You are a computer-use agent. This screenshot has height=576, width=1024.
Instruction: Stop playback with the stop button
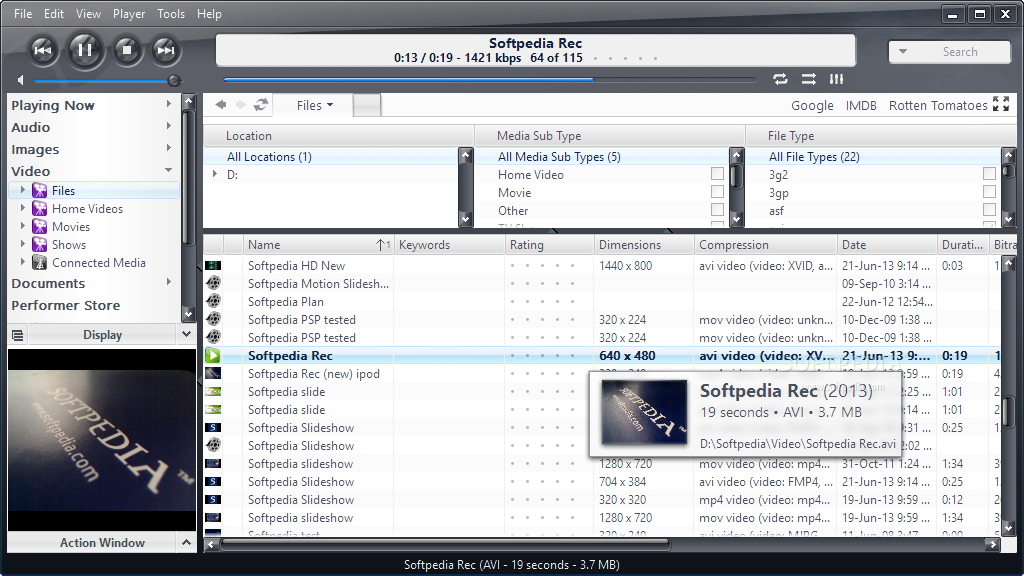pos(127,50)
